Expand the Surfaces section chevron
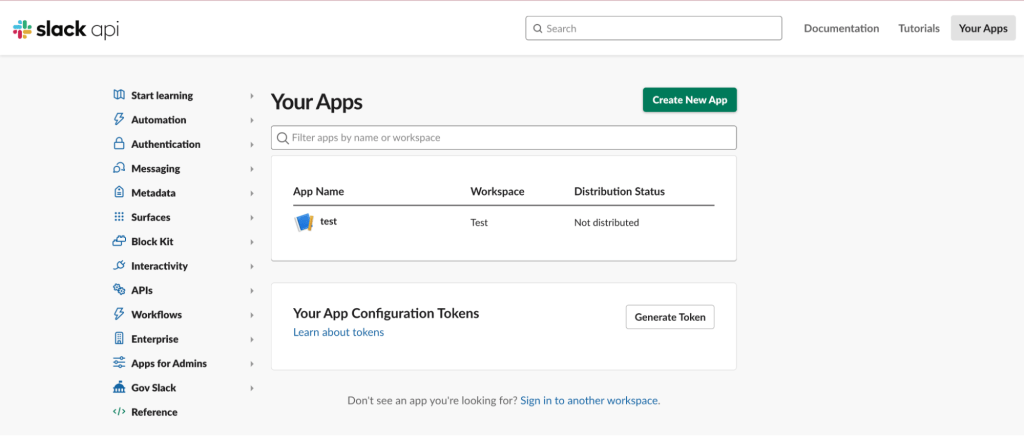Screen dimensions: 1024x436 [x=252, y=217]
